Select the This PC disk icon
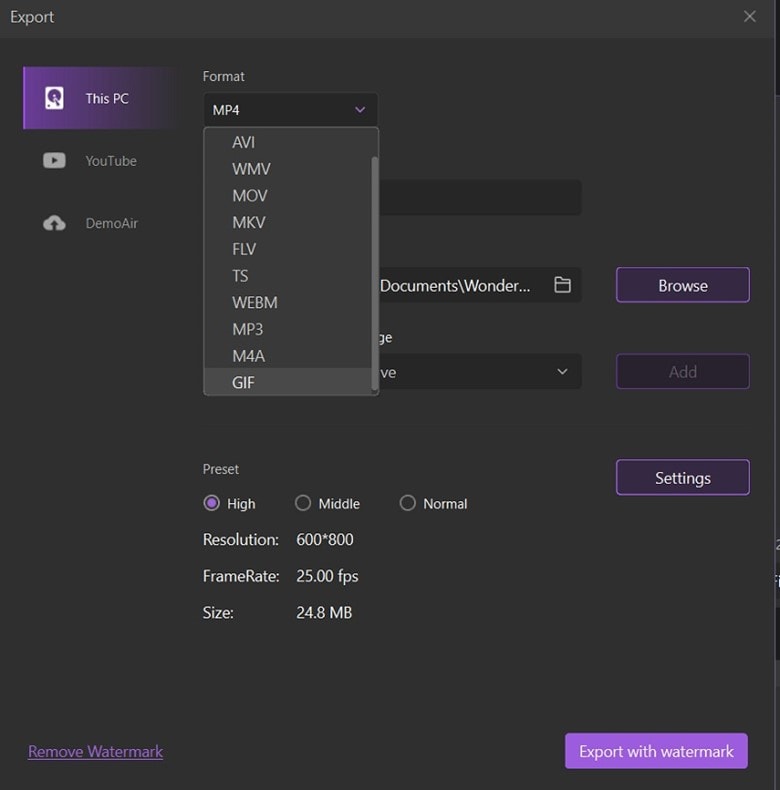The image size is (780, 790). click(55, 98)
